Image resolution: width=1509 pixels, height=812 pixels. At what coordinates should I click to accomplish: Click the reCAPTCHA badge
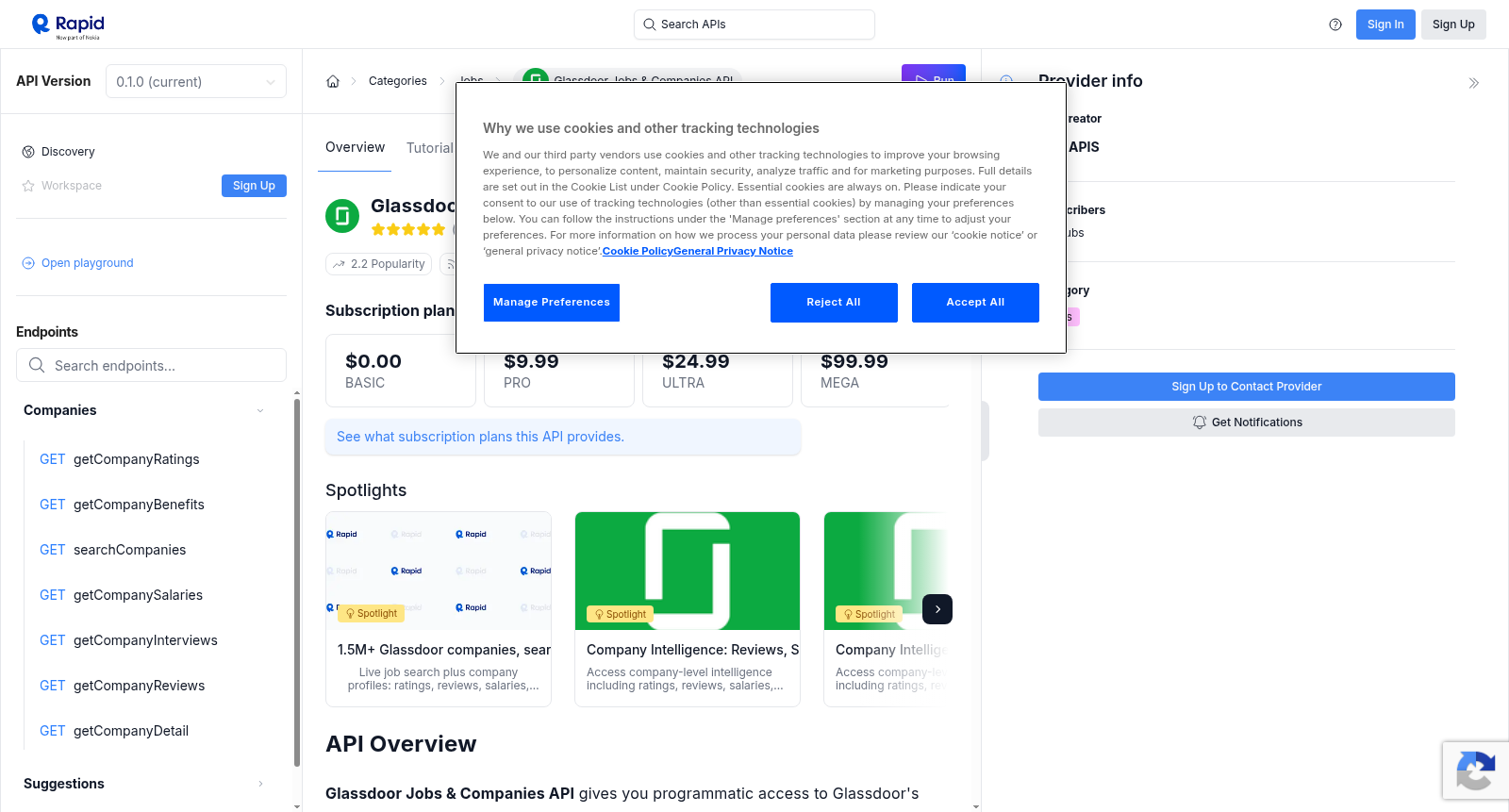[1476, 771]
